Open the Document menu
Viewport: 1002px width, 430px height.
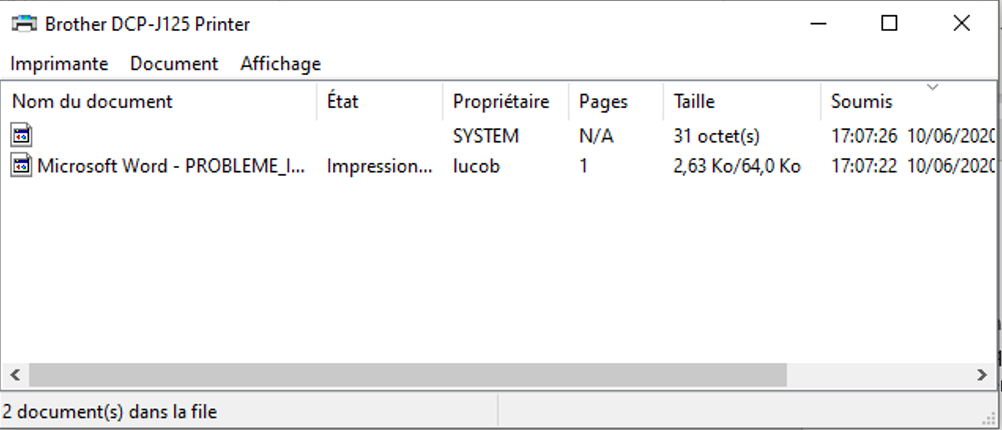(174, 64)
